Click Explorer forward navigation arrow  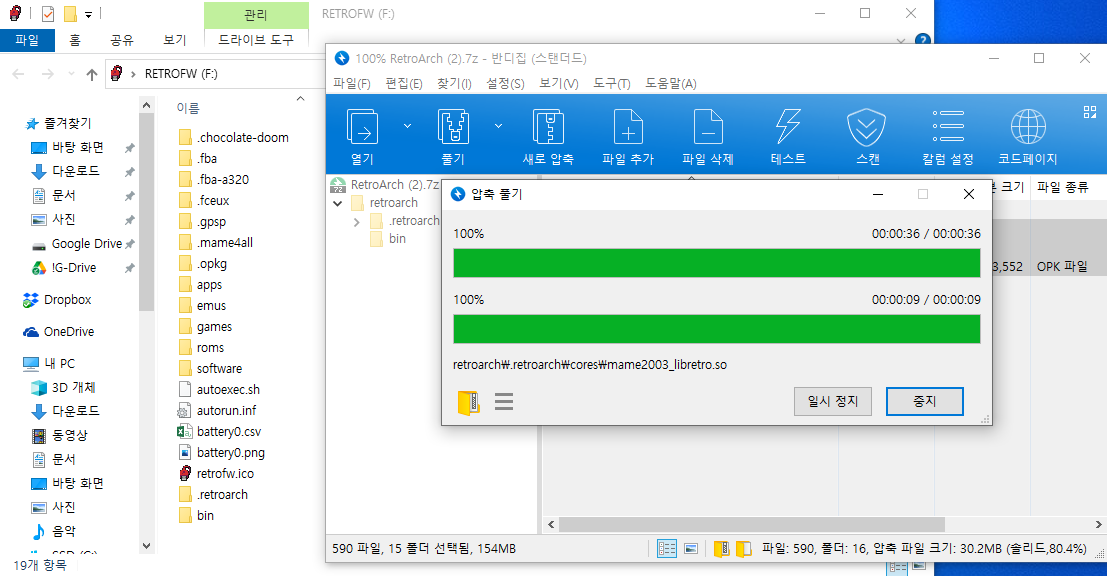pos(47,74)
